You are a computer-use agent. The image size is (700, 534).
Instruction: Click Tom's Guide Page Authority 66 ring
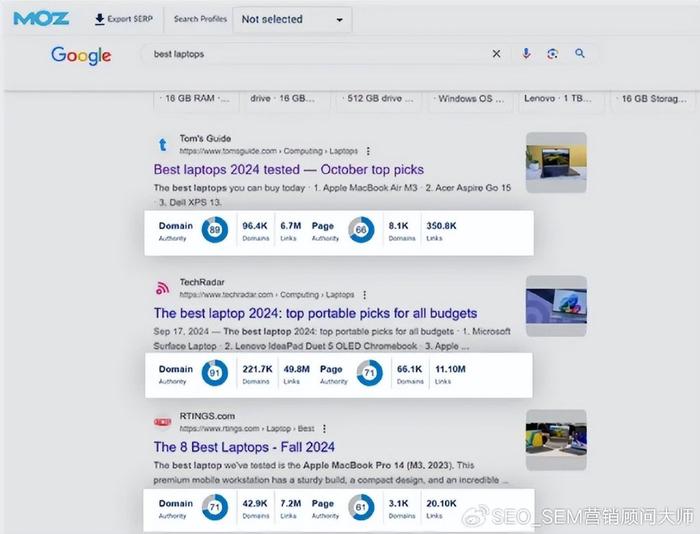[x=361, y=230]
